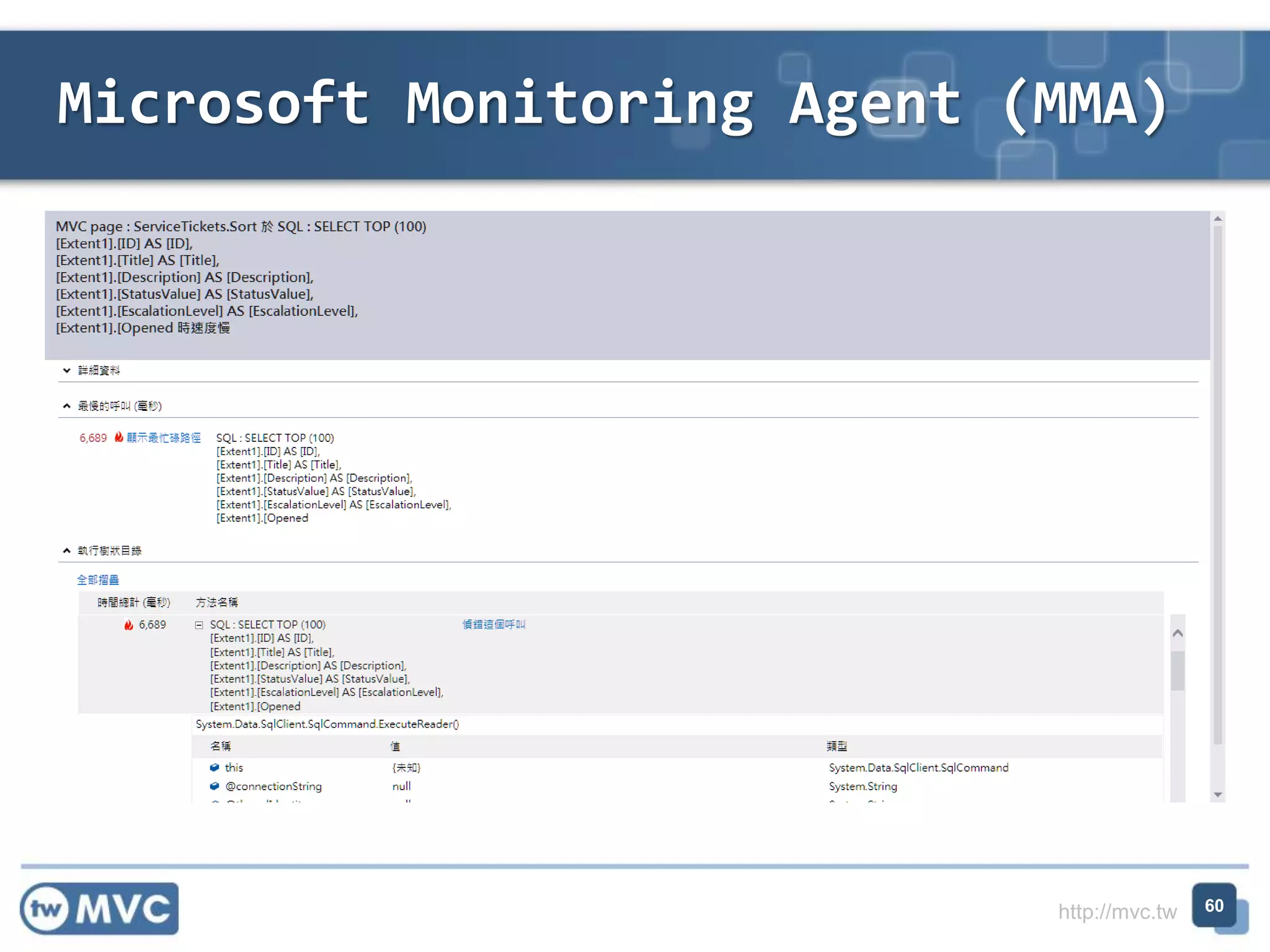Click the 顯示最忙碌路徑 link
This screenshot has width=1270, height=952.
tap(164, 438)
